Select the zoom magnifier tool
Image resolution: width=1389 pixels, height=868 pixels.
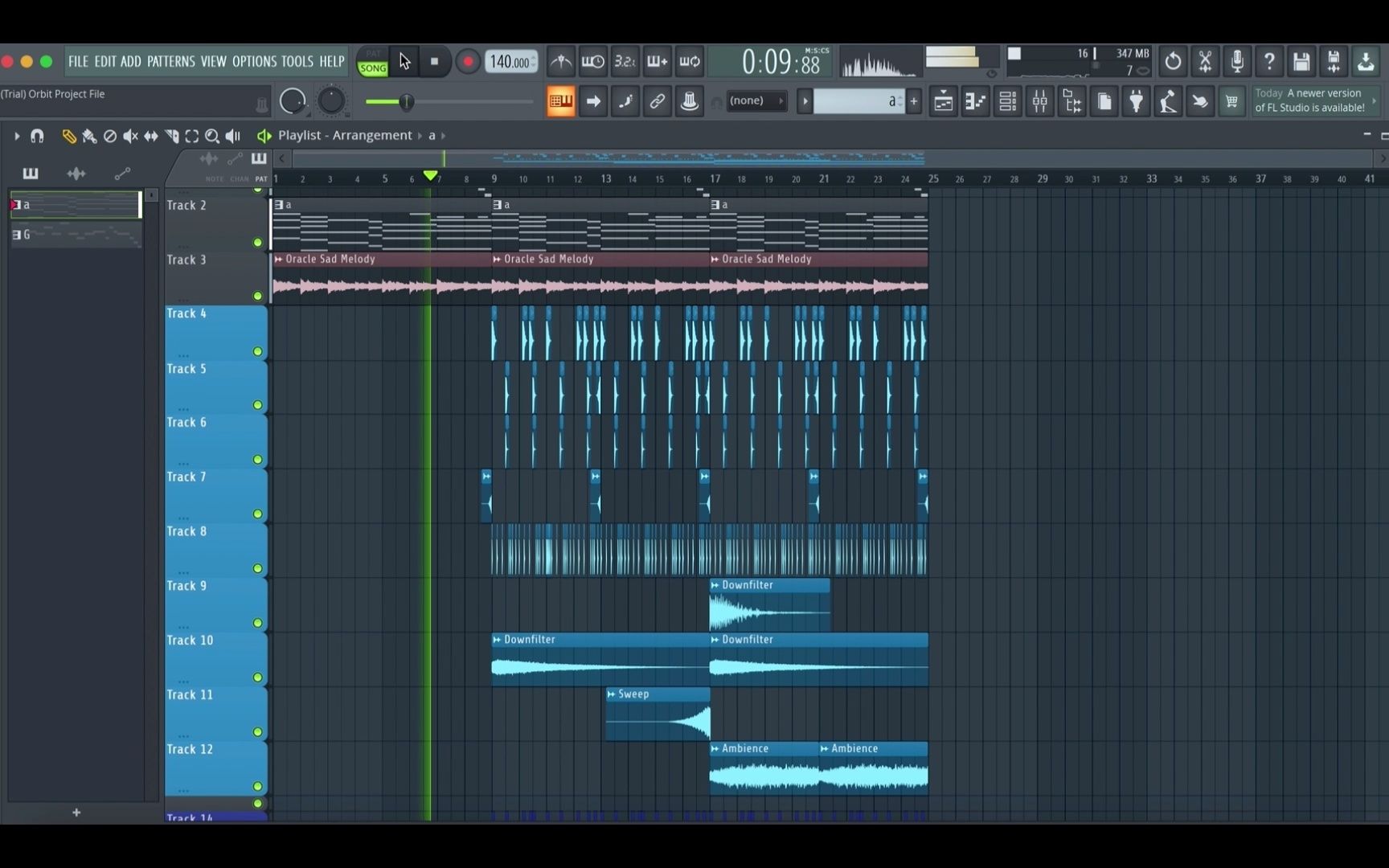[212, 136]
